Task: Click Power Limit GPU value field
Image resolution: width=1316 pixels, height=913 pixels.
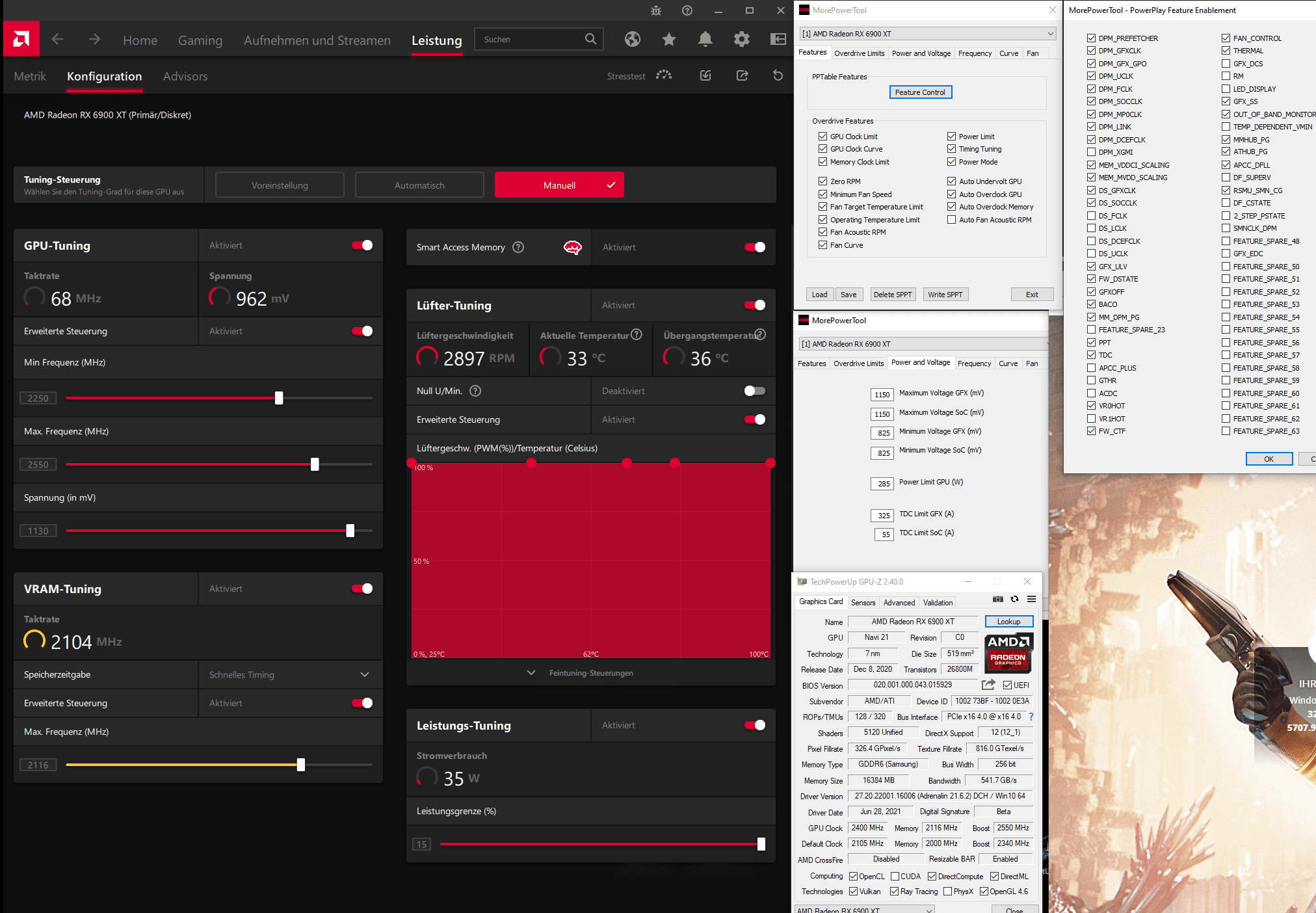Action: (x=882, y=484)
